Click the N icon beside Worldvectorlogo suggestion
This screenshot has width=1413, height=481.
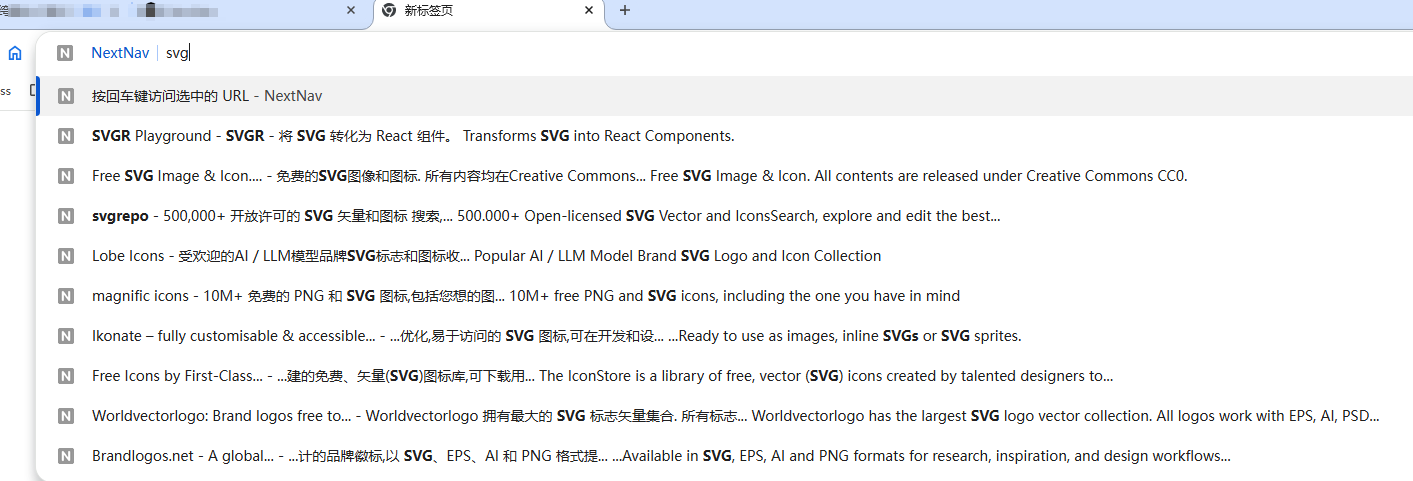coord(65,416)
